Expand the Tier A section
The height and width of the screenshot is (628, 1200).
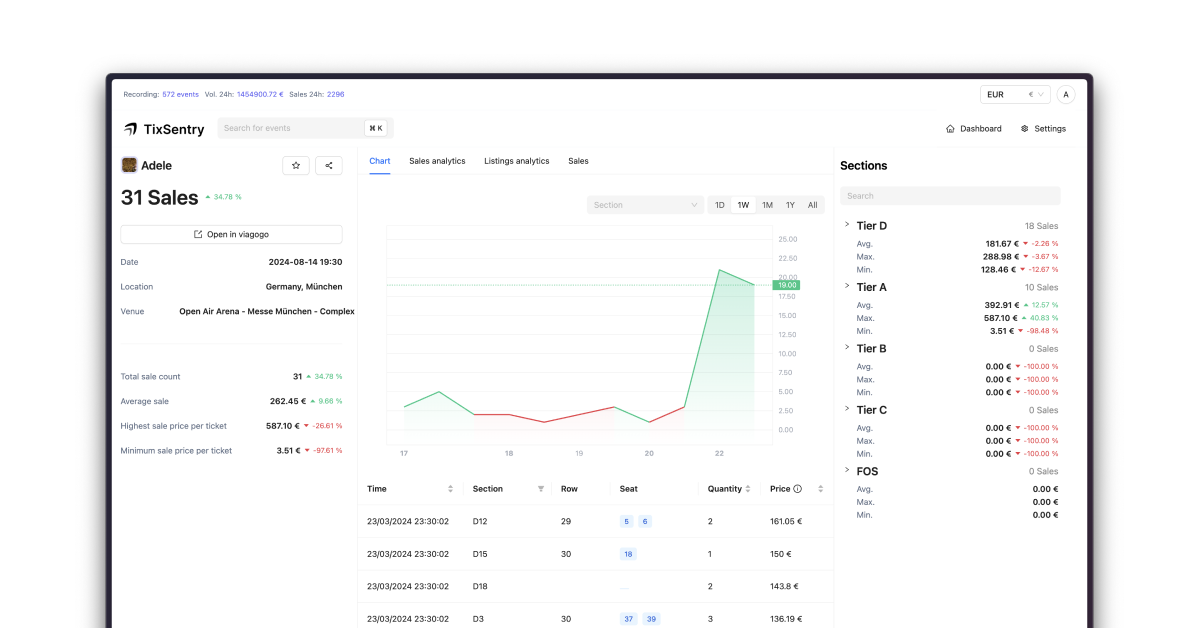click(847, 287)
